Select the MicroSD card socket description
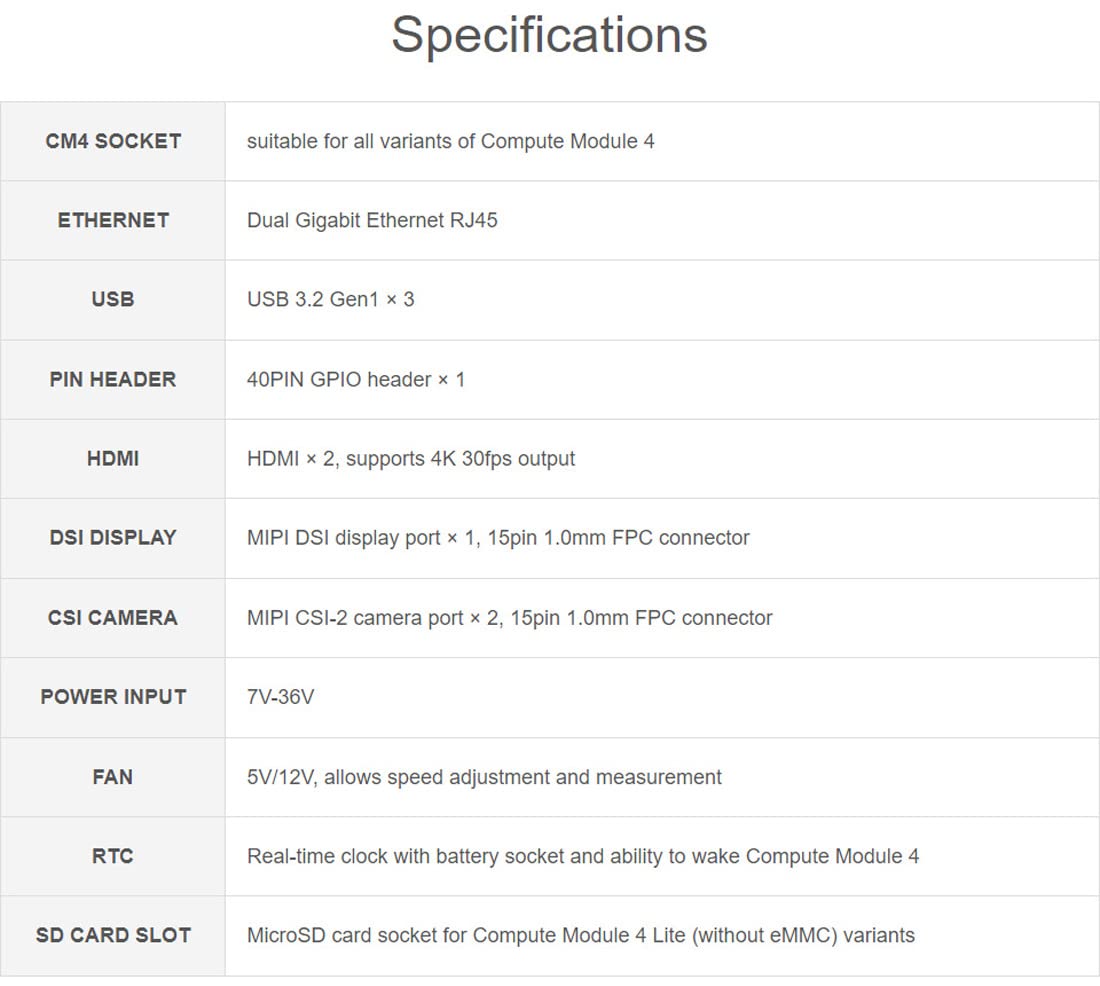 pyautogui.click(x=580, y=935)
